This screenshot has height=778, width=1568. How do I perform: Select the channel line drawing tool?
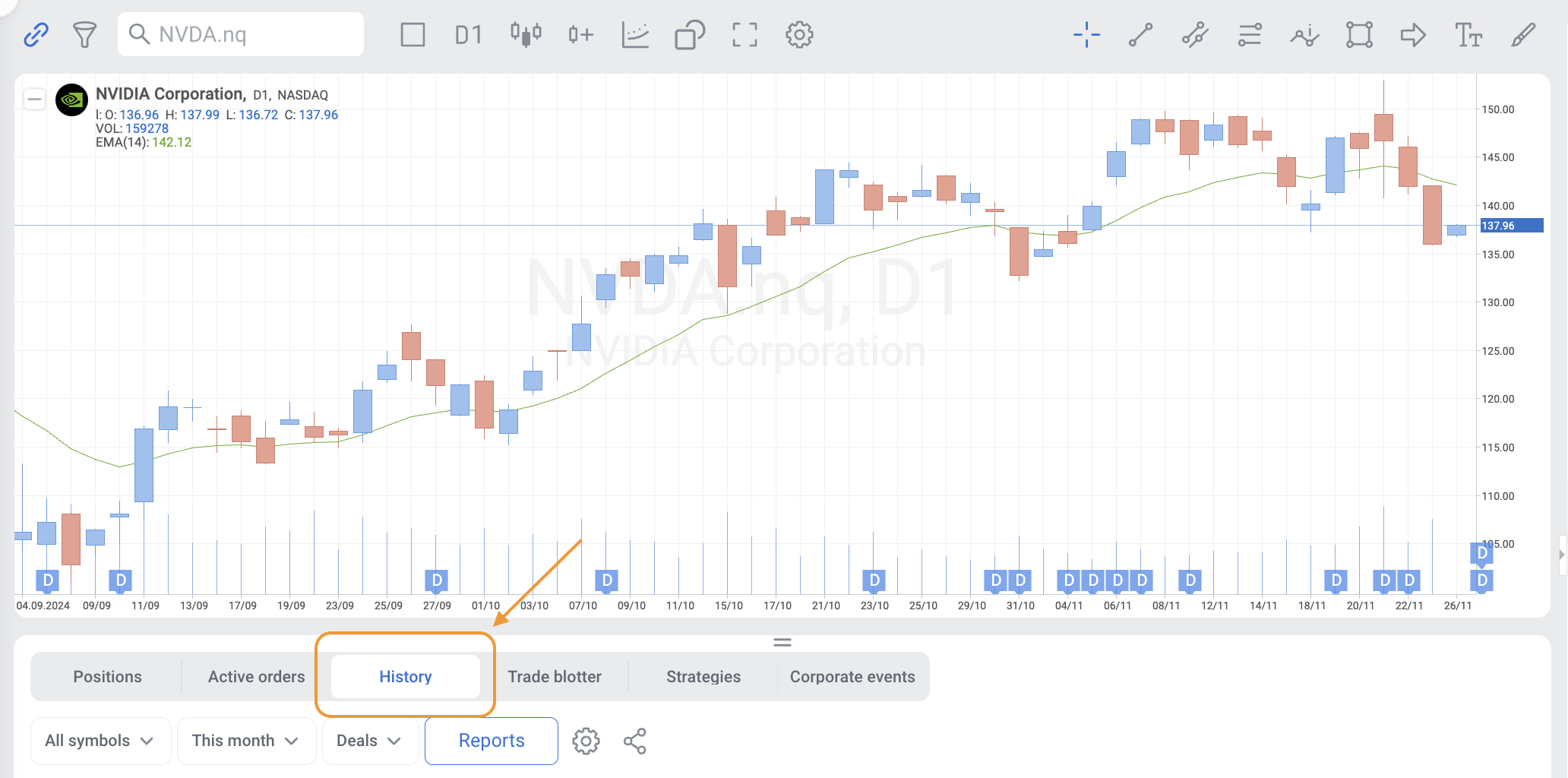click(1195, 34)
